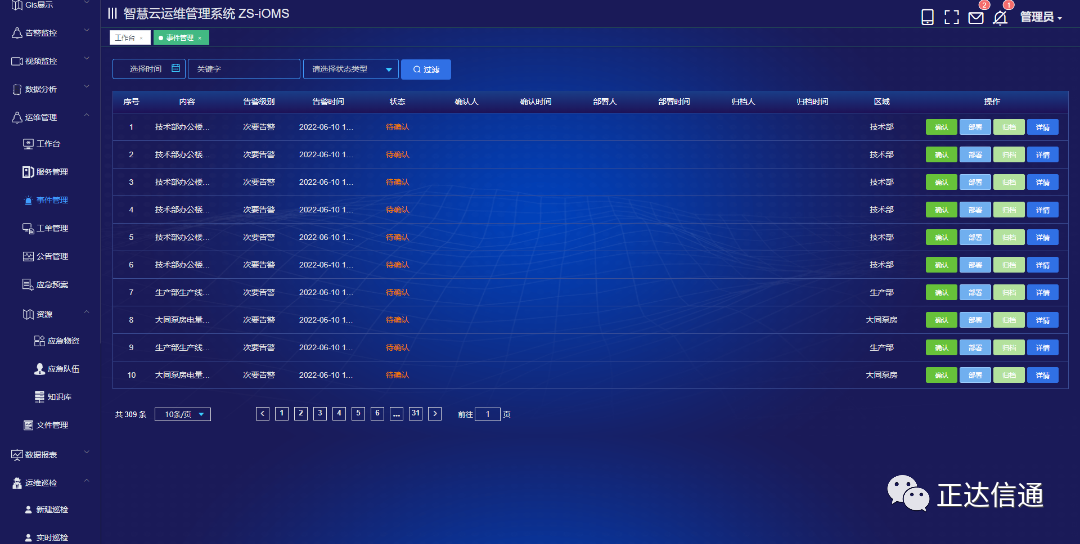Viewport: 1080px width, 544px height.
Task: Click 归档 button in row 3
Action: pyautogui.click(x=1008, y=182)
